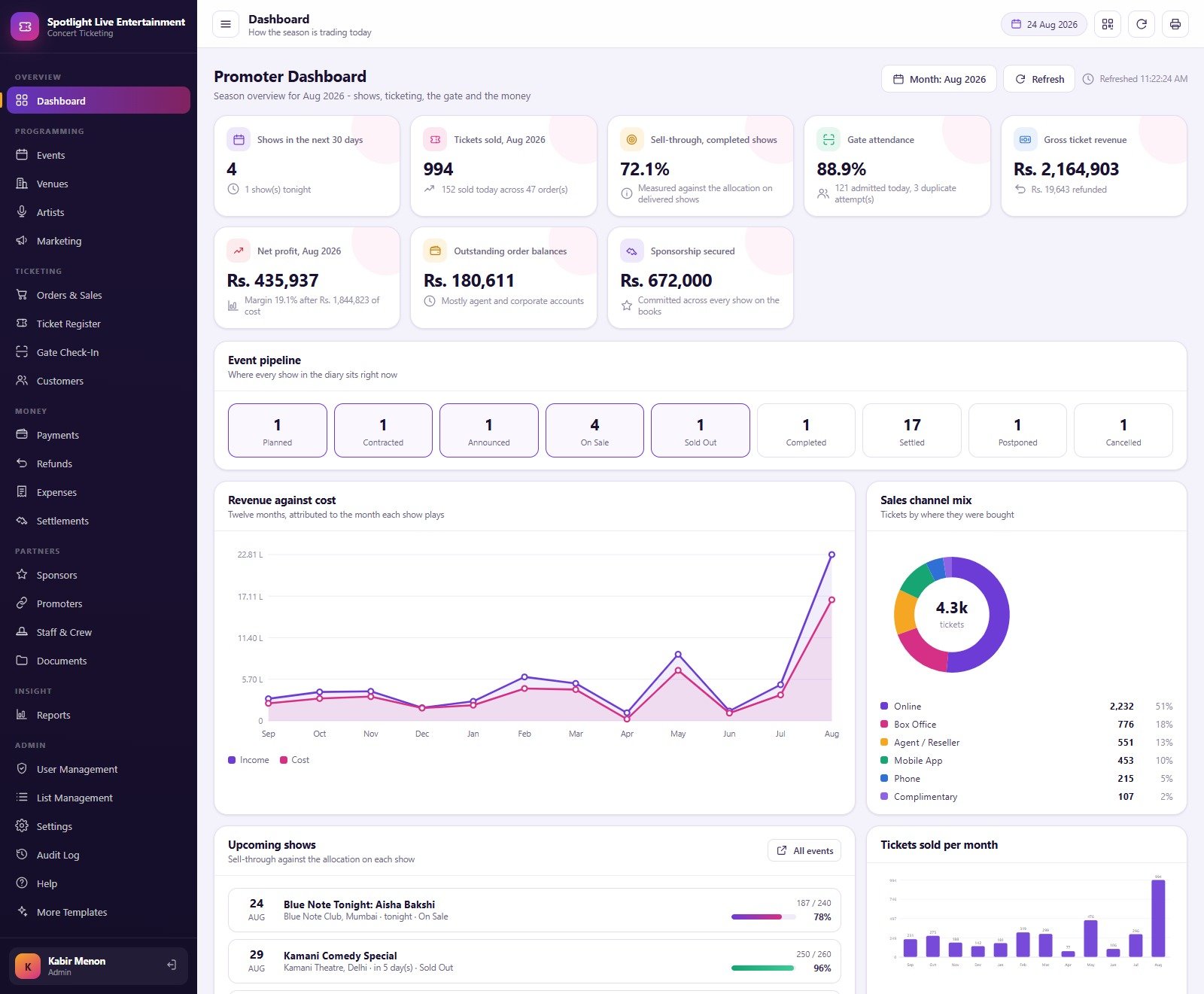Image resolution: width=1204 pixels, height=994 pixels.
Task: Click Mobile App legend entry
Action: pos(1026,760)
